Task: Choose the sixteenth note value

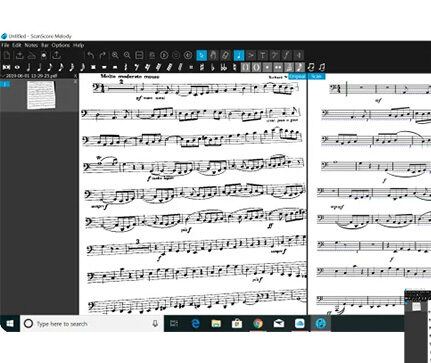Action: [61, 67]
